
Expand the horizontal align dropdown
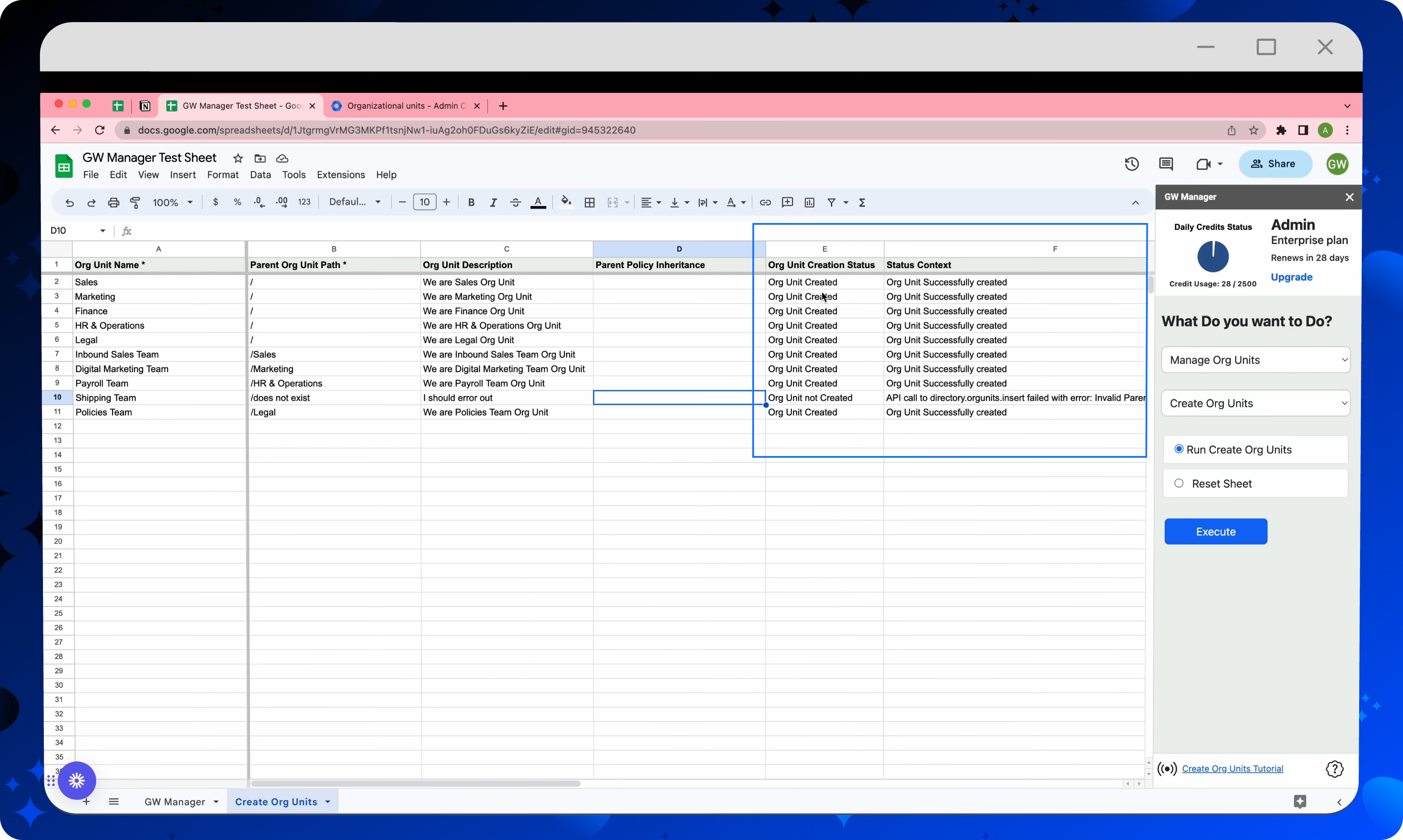point(659,203)
